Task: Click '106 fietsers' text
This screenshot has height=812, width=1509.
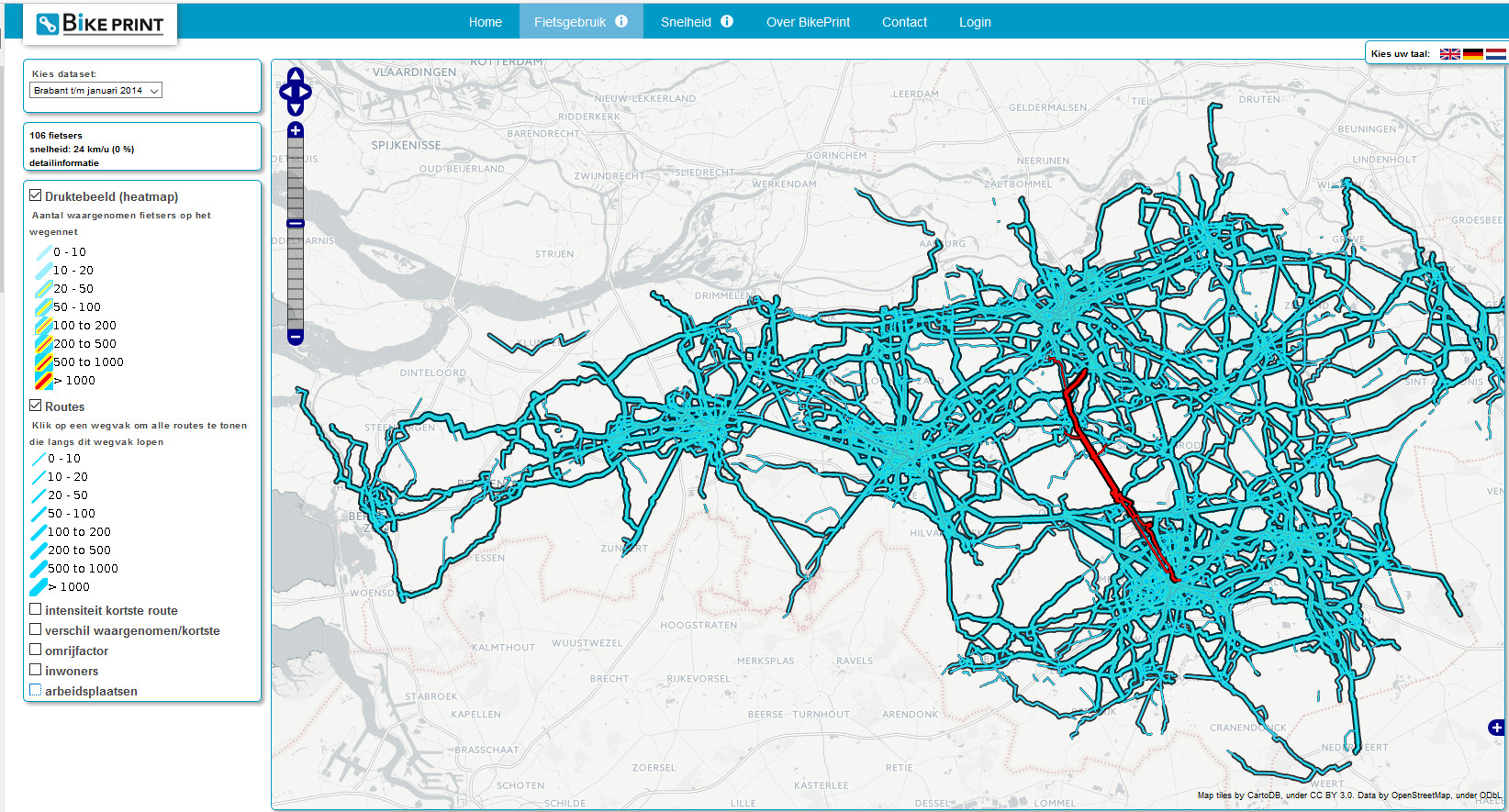Action: tap(56, 135)
